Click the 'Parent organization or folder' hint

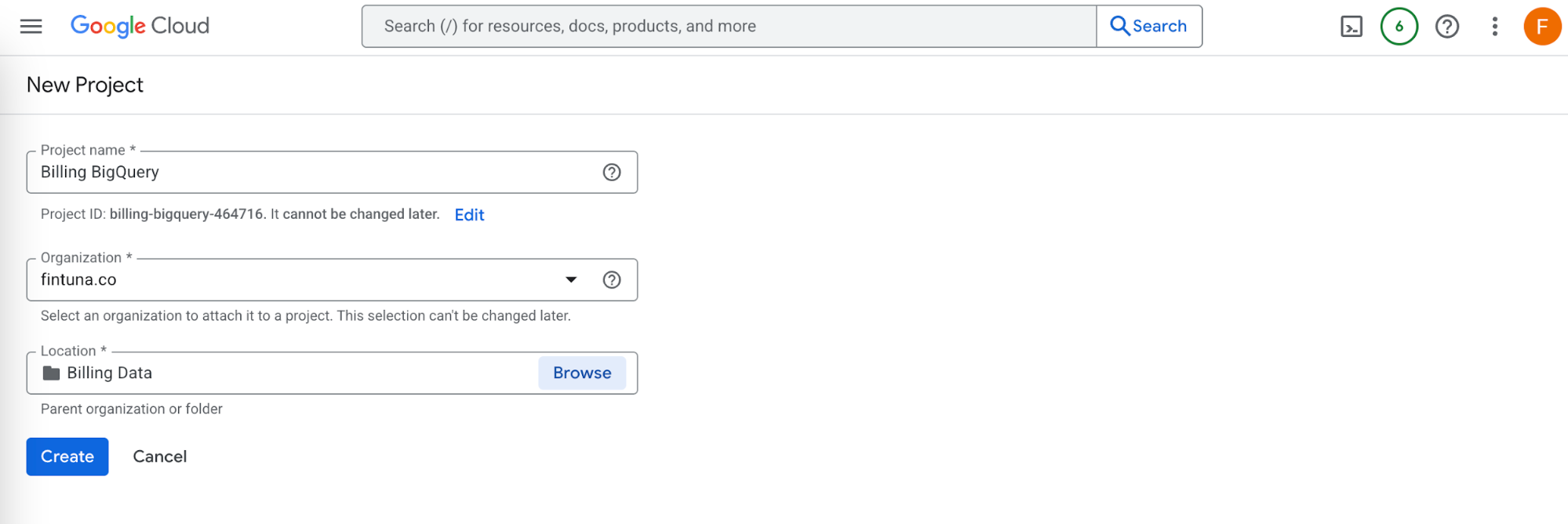click(x=132, y=409)
